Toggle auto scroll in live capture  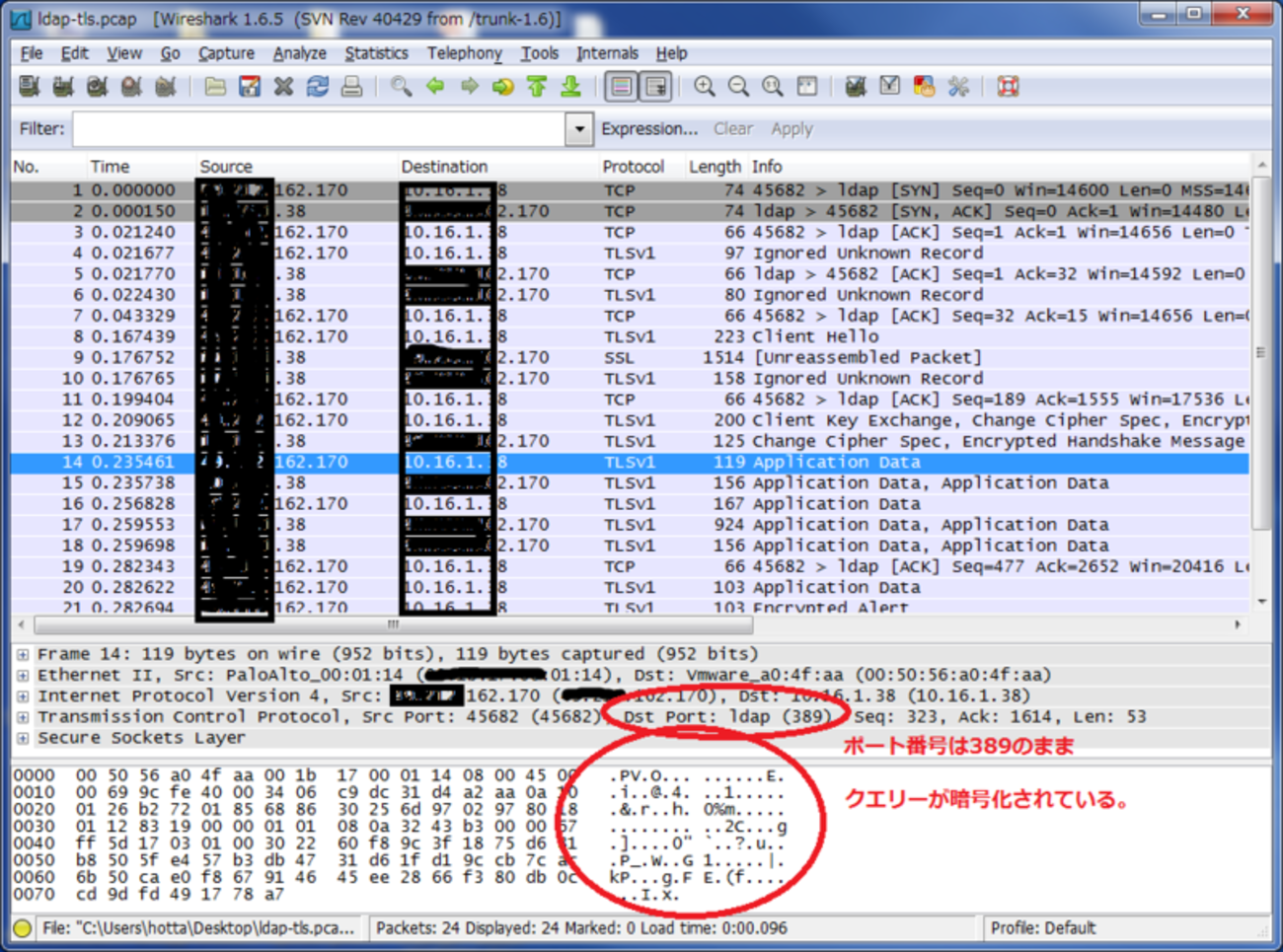click(655, 87)
